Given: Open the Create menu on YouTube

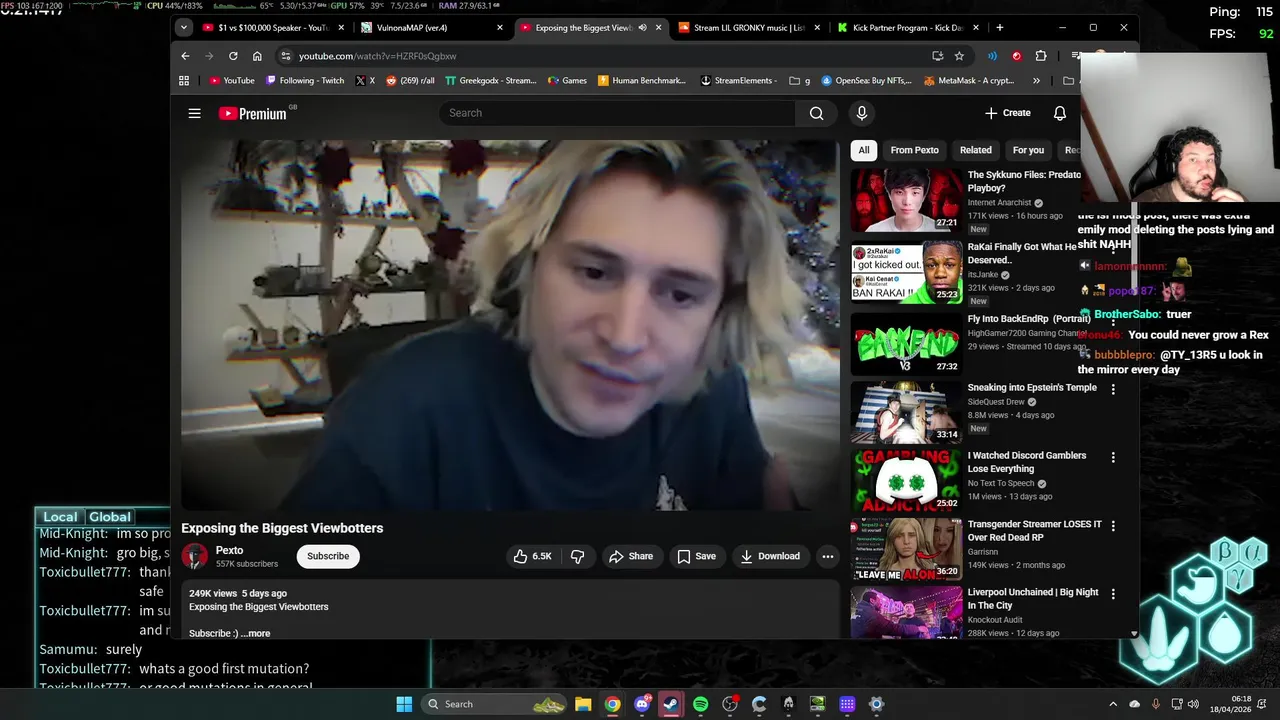Looking at the screenshot, I should click(x=1007, y=113).
